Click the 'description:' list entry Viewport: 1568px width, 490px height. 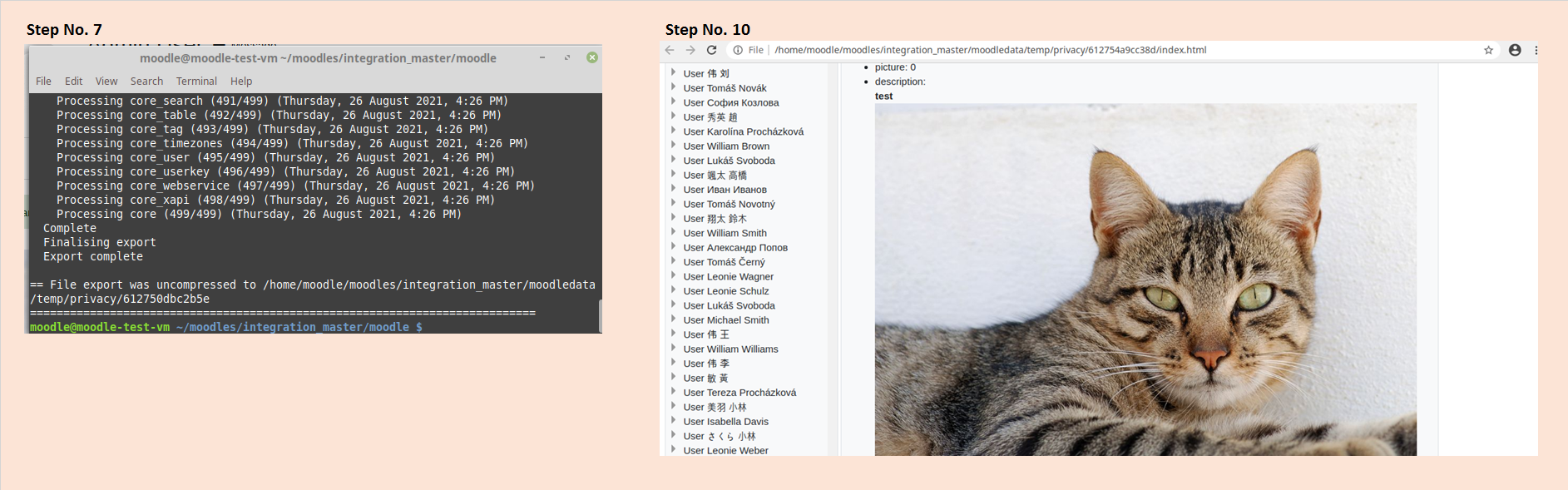click(x=900, y=82)
